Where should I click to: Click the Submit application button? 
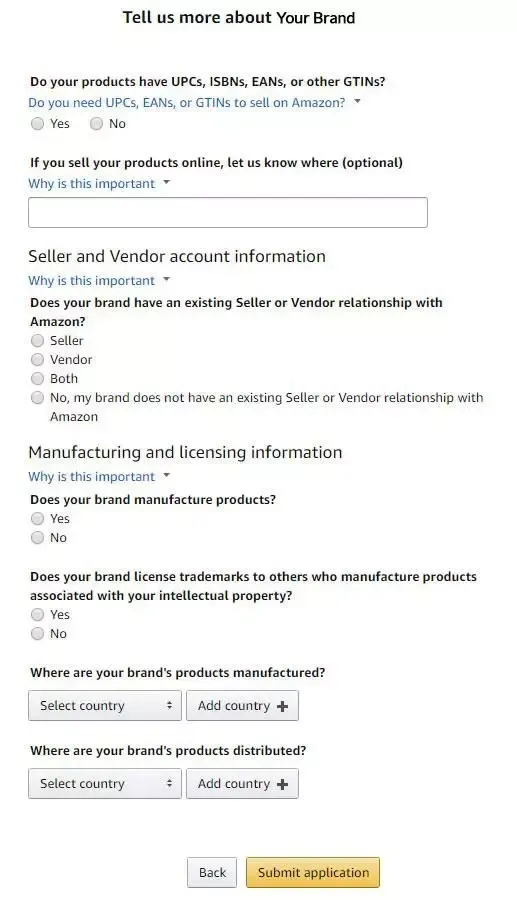tap(313, 872)
